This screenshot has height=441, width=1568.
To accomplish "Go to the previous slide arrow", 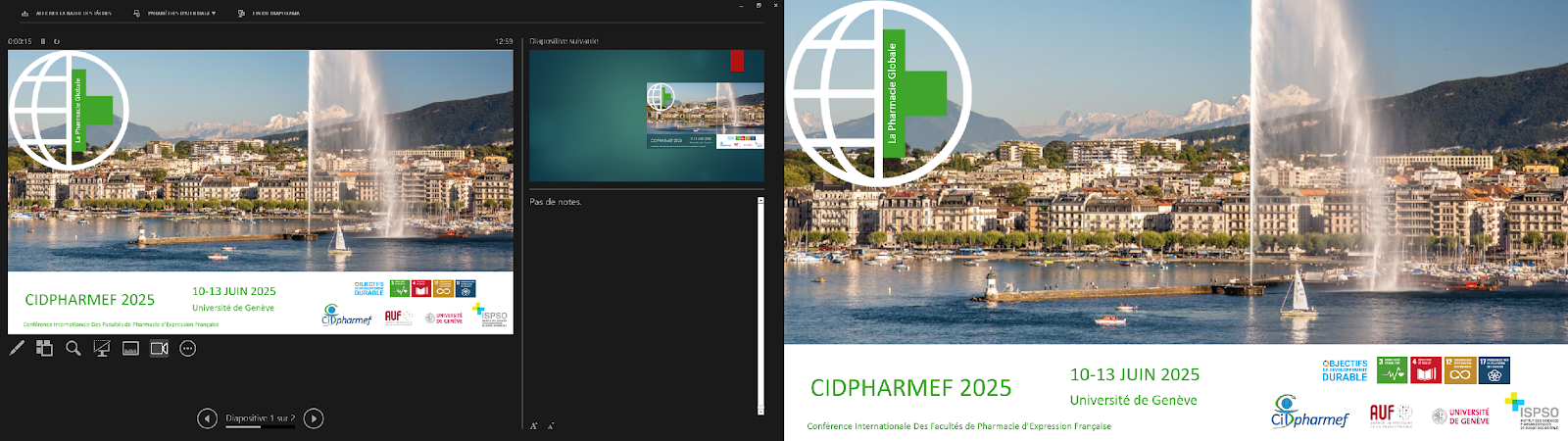I will click(207, 418).
